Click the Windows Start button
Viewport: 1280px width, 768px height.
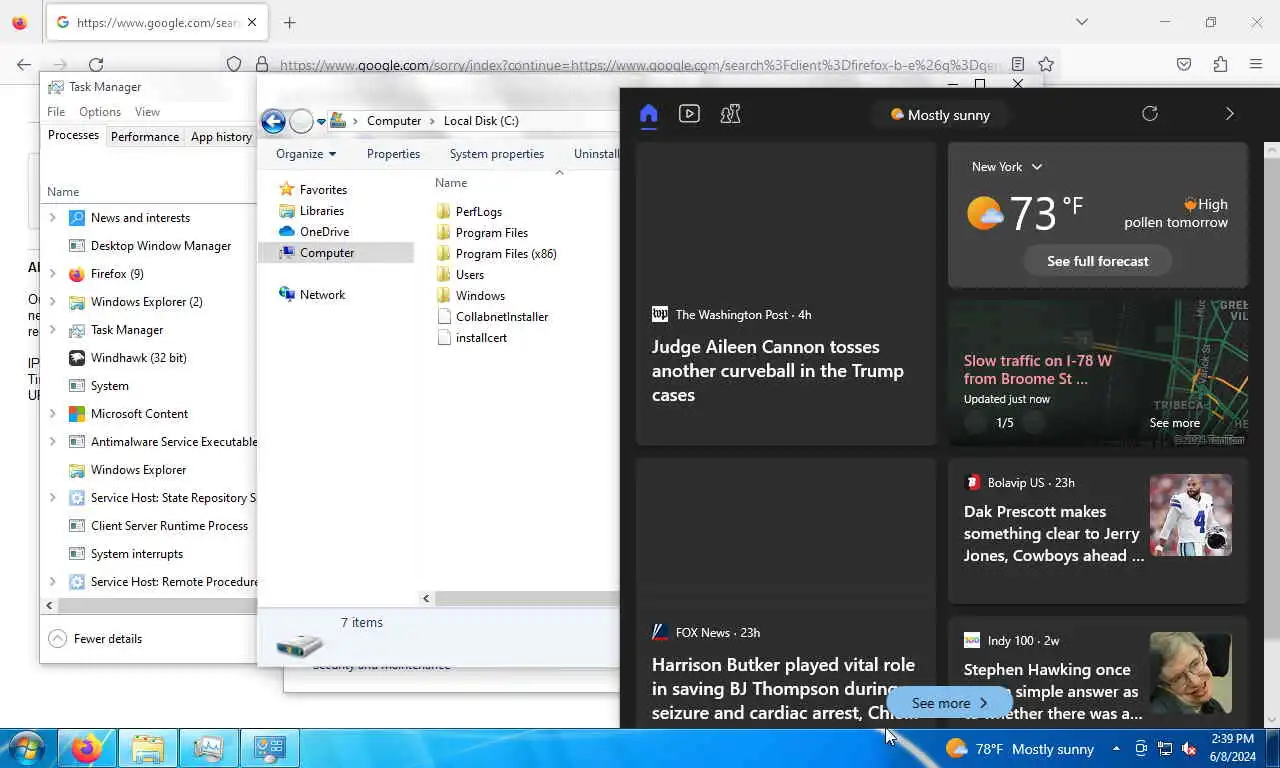point(27,748)
